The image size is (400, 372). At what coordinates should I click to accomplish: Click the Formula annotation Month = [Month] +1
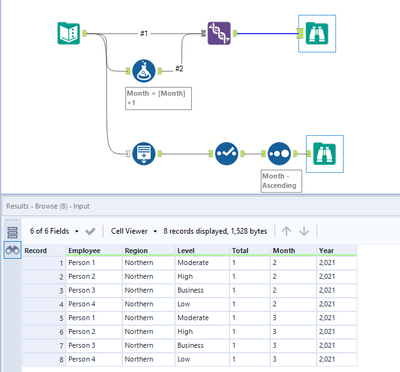(158, 98)
